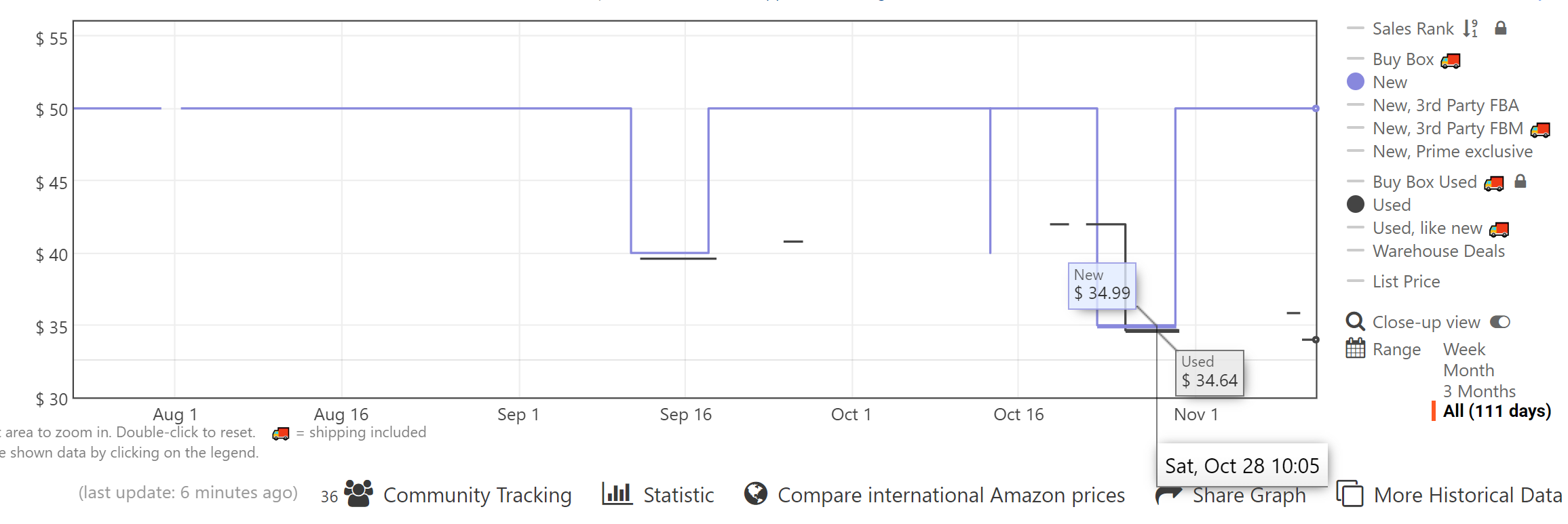Image resolution: width=1568 pixels, height=524 pixels.
Task: Select the 3 Months range option
Action: tap(1479, 390)
